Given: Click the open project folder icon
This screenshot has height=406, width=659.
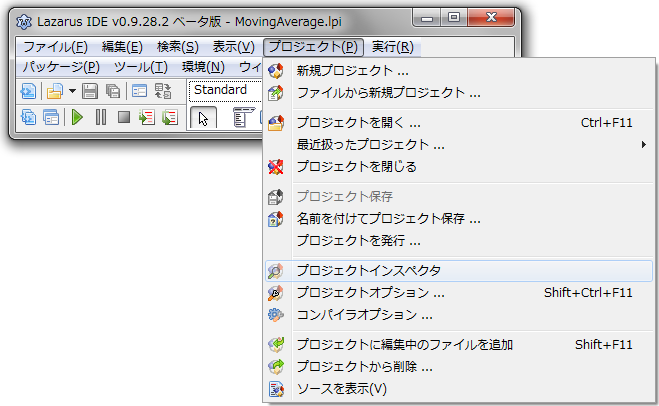Looking at the screenshot, I should coord(276,123).
